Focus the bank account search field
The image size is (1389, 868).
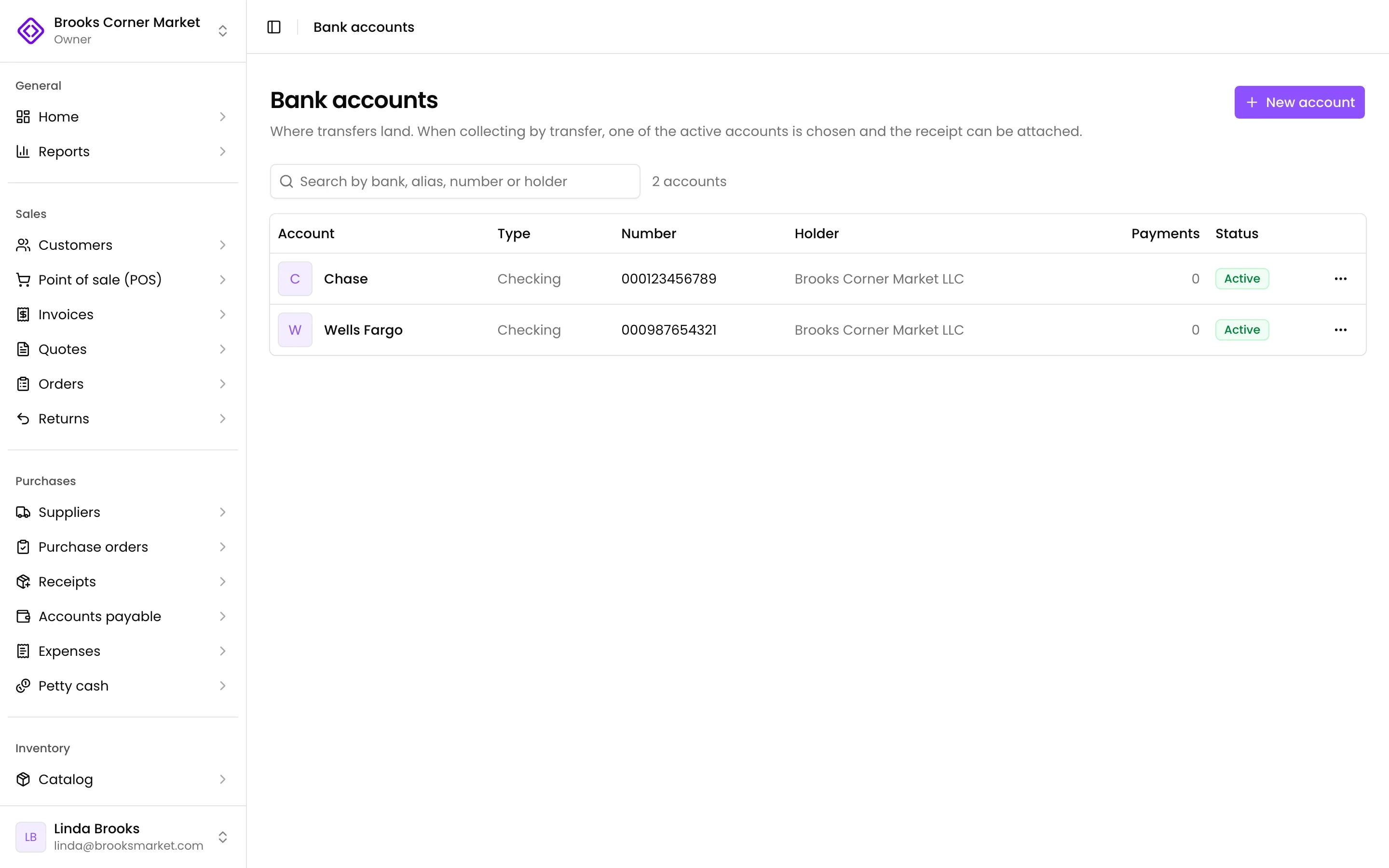455,181
